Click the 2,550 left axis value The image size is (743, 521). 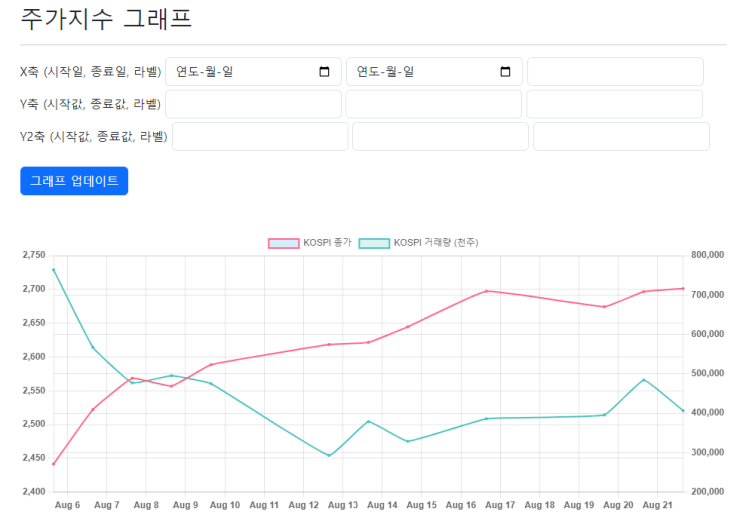point(34,391)
